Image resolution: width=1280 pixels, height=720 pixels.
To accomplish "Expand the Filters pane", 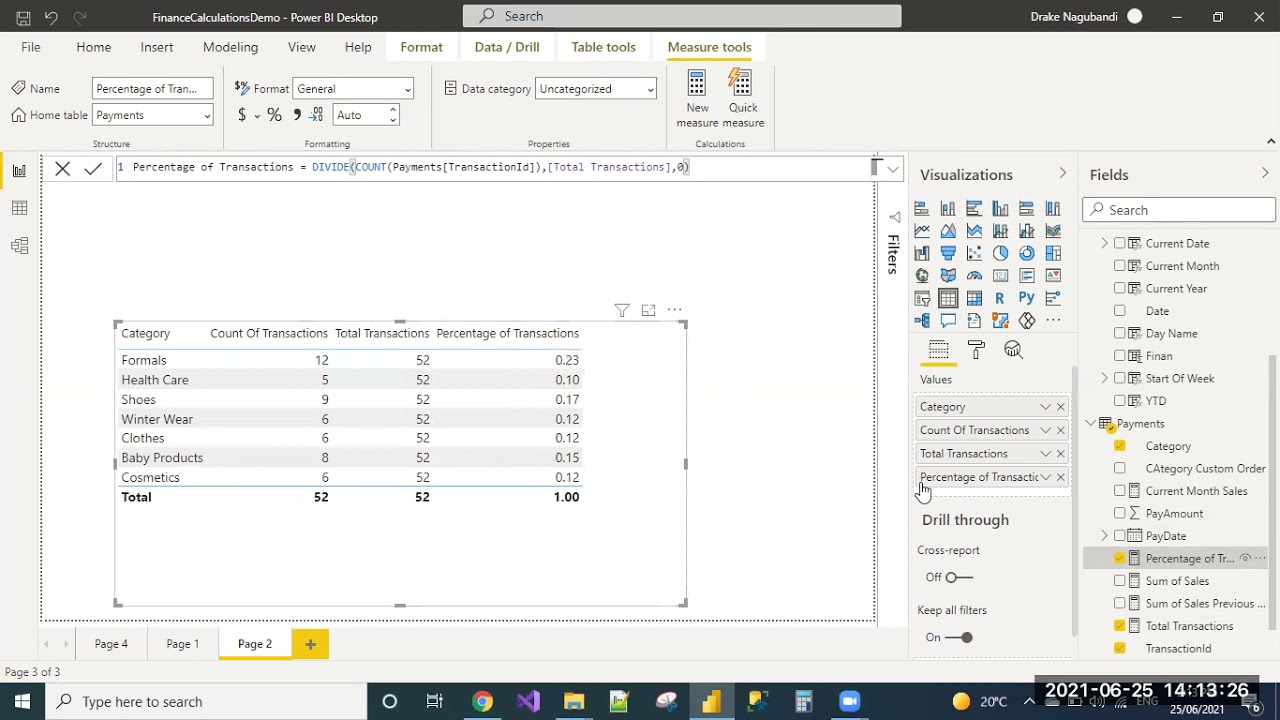I will (894, 217).
